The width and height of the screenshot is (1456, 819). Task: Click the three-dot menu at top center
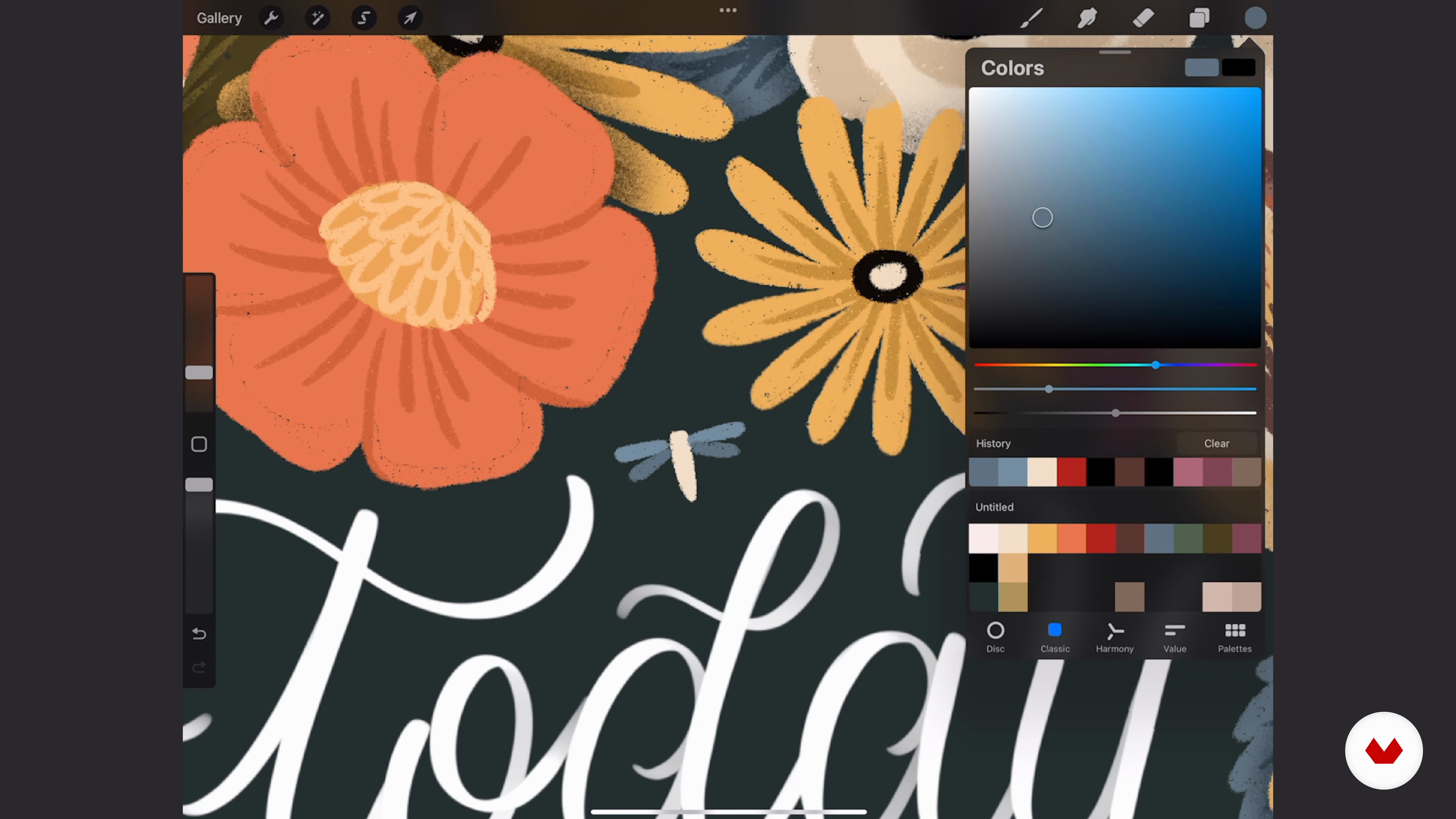[728, 10]
